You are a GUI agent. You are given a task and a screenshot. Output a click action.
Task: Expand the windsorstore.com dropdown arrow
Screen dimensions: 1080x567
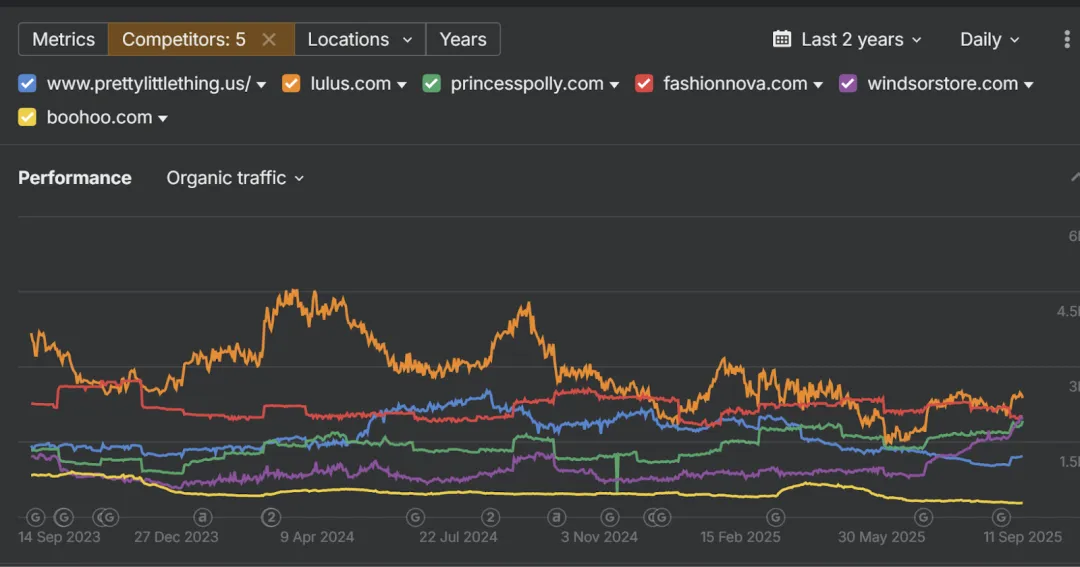(1029, 85)
